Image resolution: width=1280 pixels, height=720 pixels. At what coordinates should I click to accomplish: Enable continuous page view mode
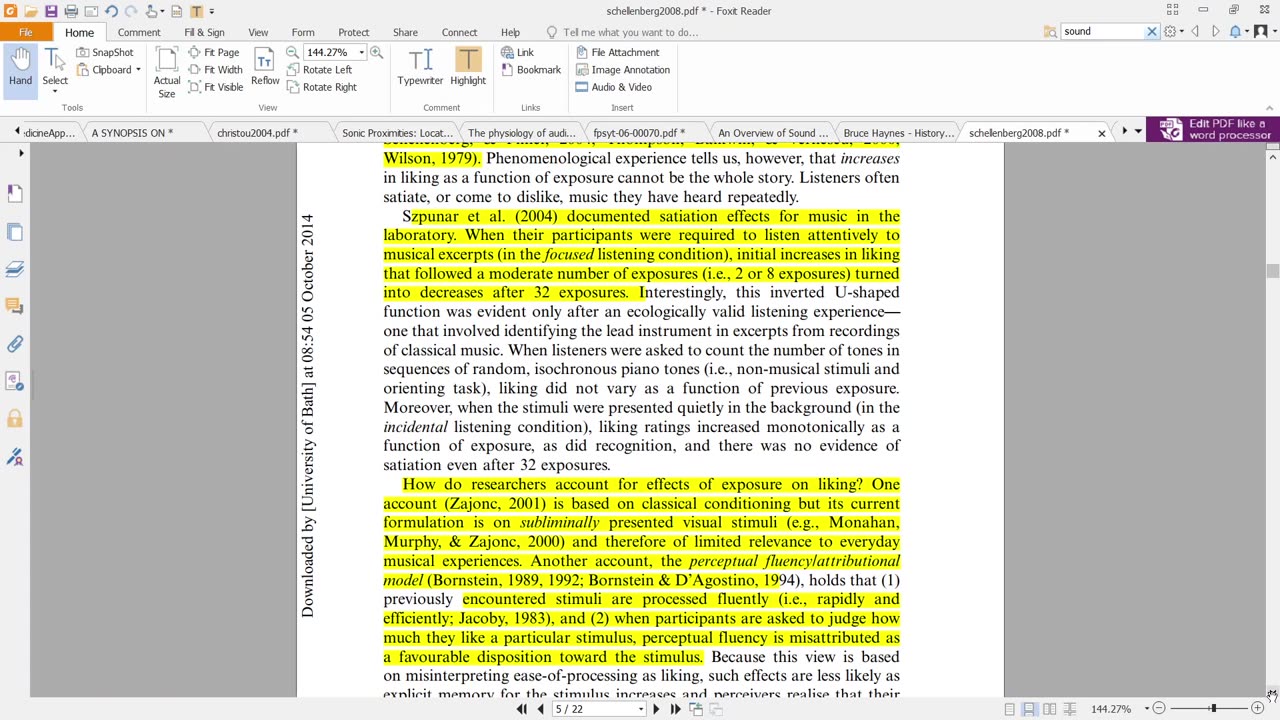(x=1029, y=709)
